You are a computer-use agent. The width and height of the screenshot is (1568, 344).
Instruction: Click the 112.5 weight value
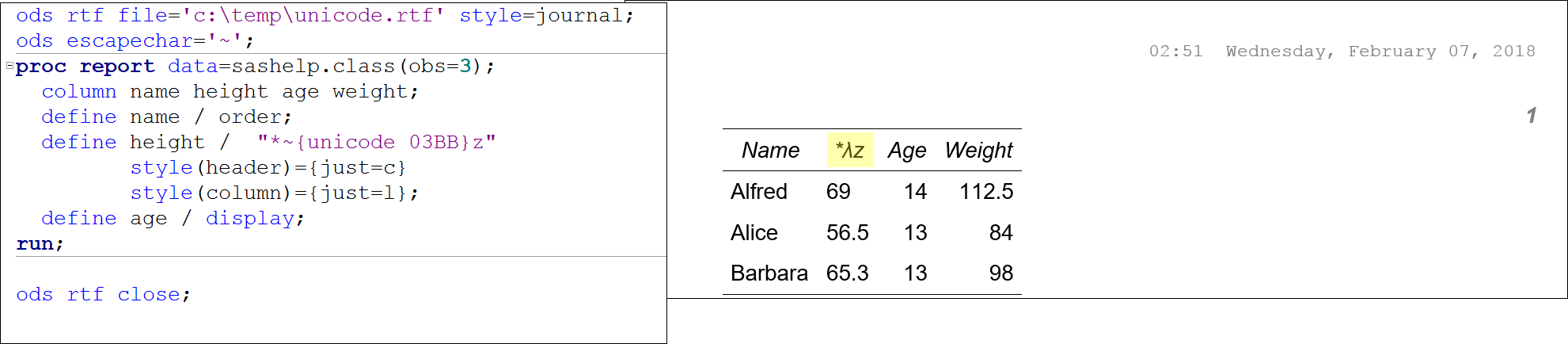tap(986, 192)
